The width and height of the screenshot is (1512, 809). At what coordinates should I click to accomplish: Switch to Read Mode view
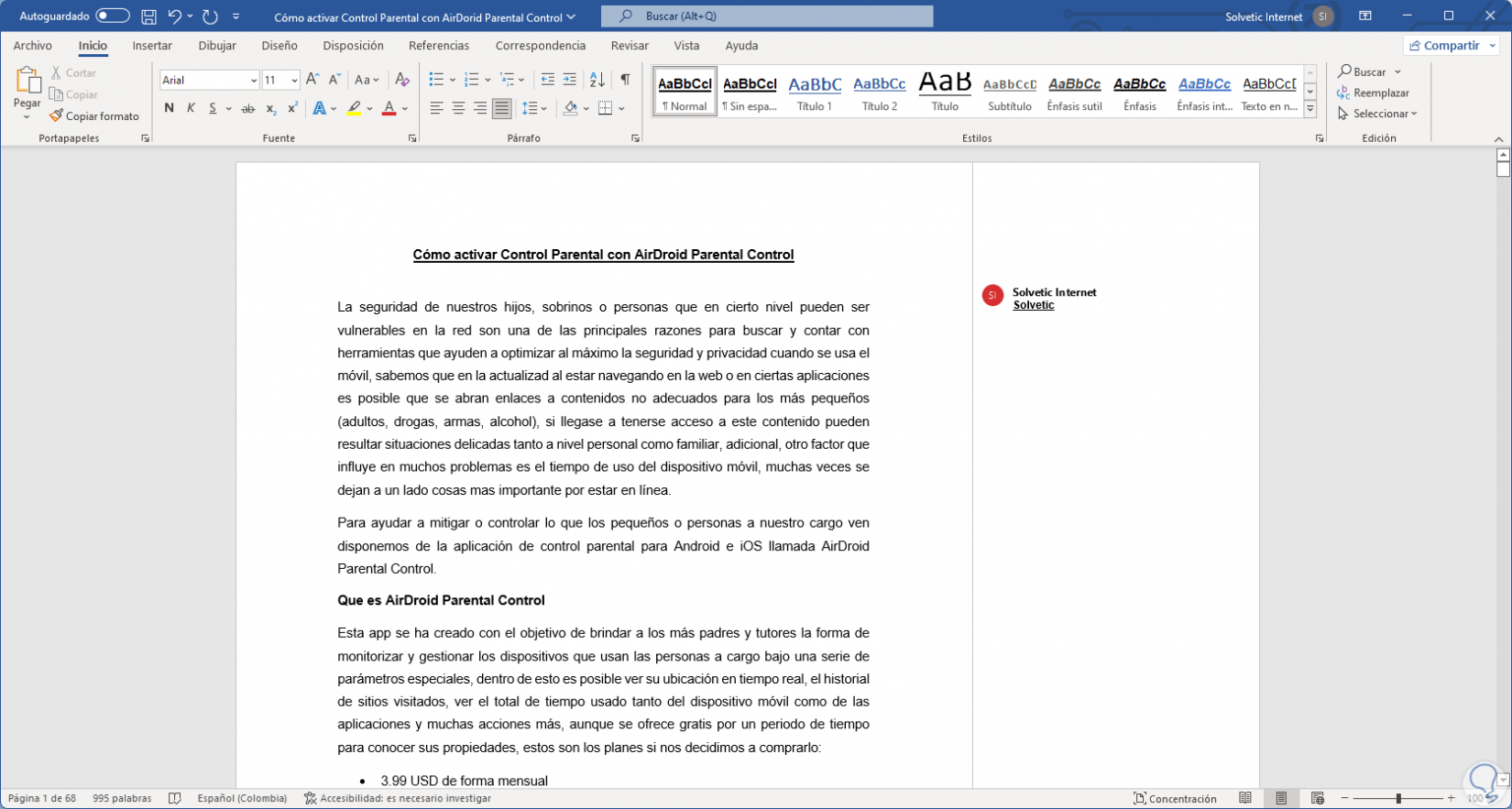pos(1245,798)
